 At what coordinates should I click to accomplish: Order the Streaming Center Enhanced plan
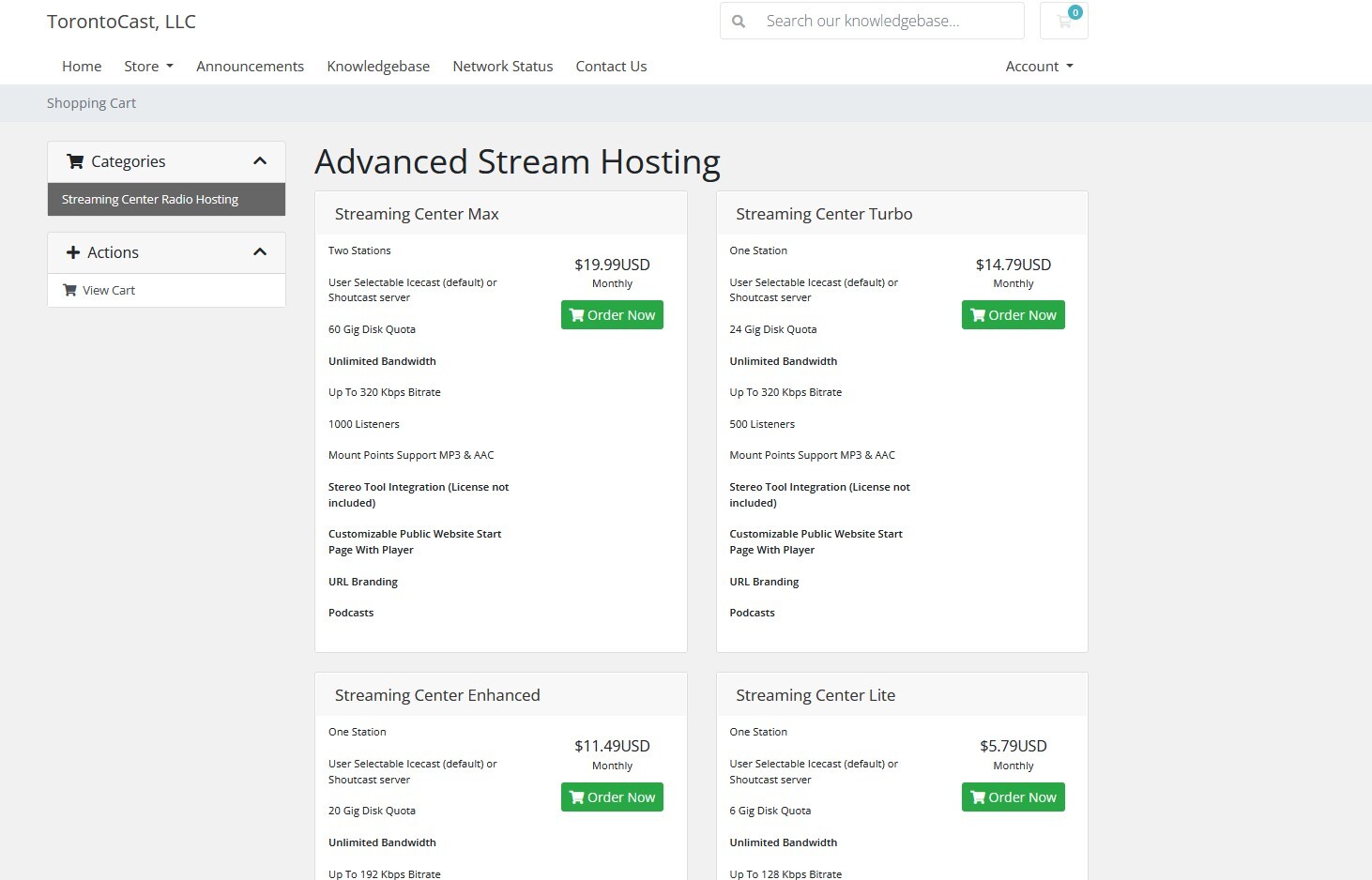pyautogui.click(x=612, y=797)
